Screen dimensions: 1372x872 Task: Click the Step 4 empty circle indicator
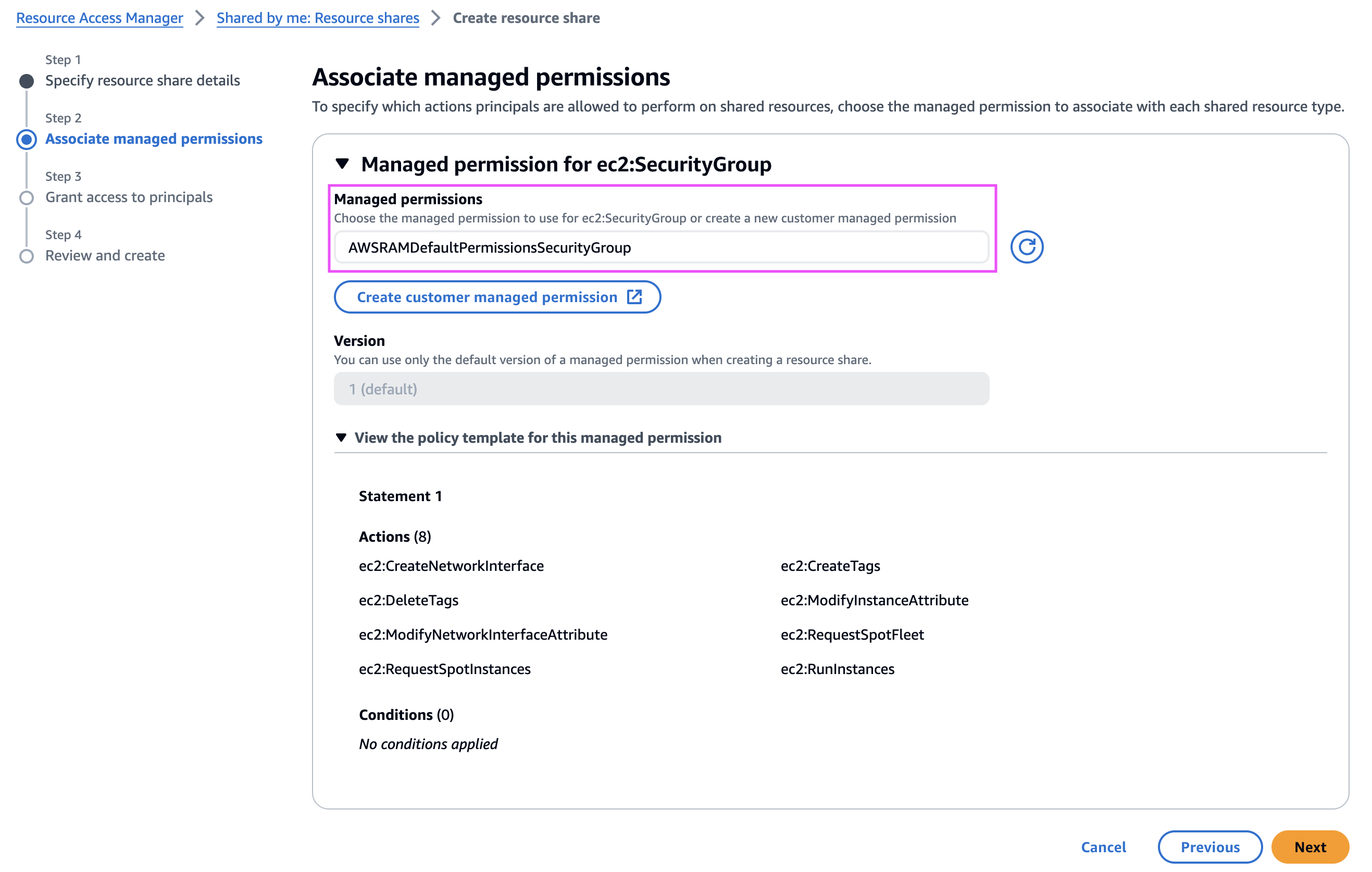coord(26,256)
